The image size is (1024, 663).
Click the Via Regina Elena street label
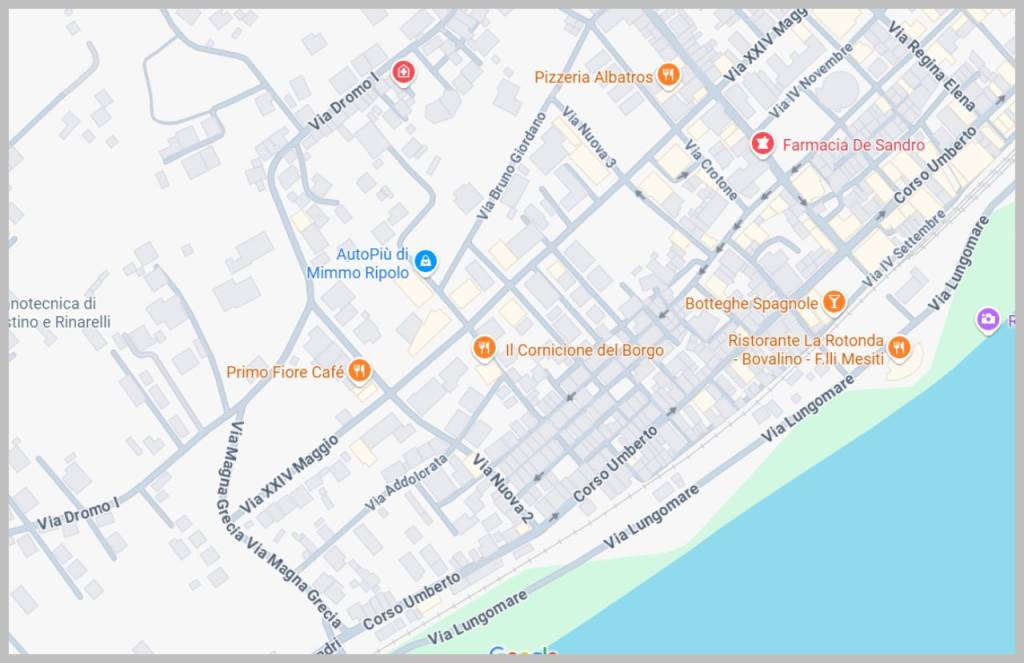pyautogui.click(x=932, y=64)
